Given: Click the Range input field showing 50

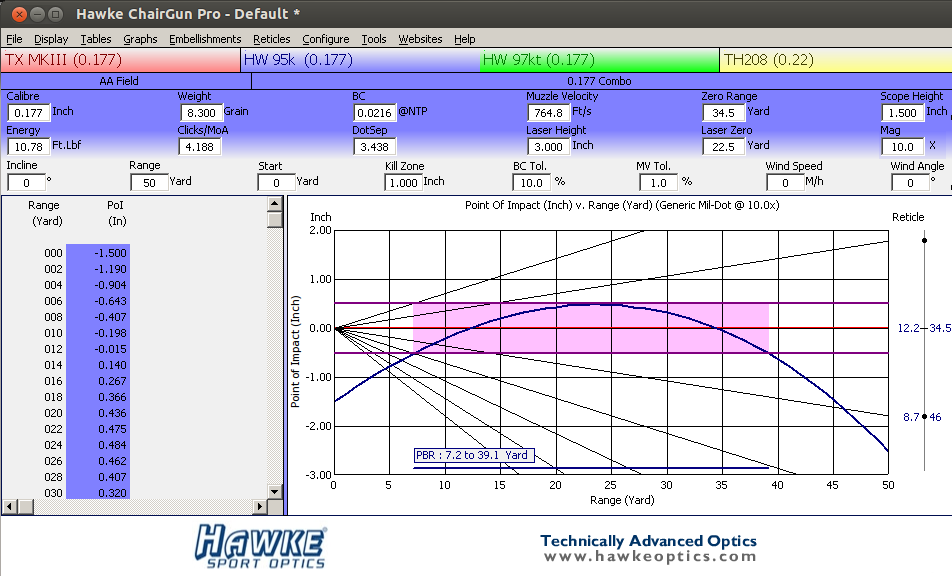Looking at the screenshot, I should [149, 183].
